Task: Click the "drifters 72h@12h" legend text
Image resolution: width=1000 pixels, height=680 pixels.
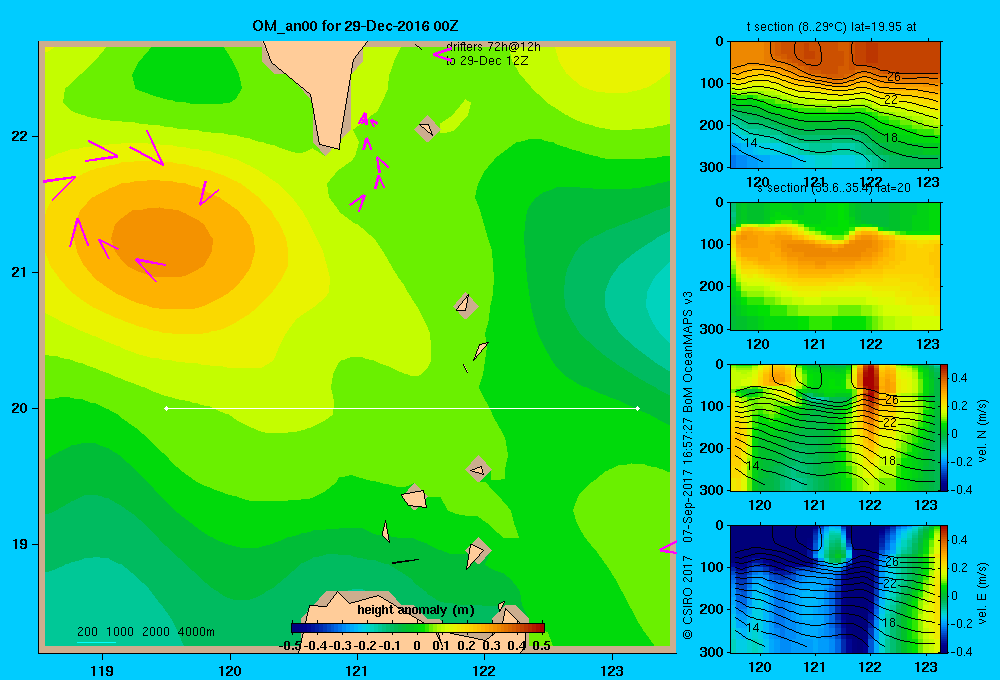Action: point(493,47)
